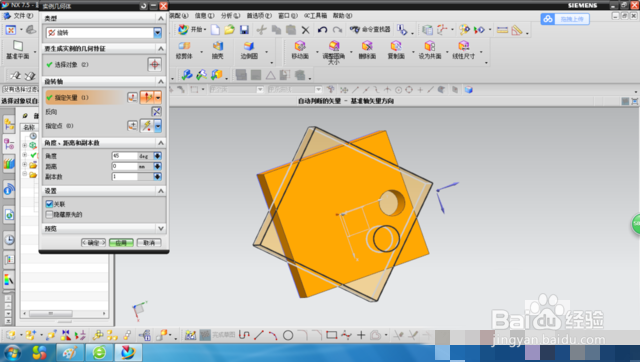This screenshot has height=362, width=640.
Task: Open the 文件 file menu
Action: tap(23, 16)
